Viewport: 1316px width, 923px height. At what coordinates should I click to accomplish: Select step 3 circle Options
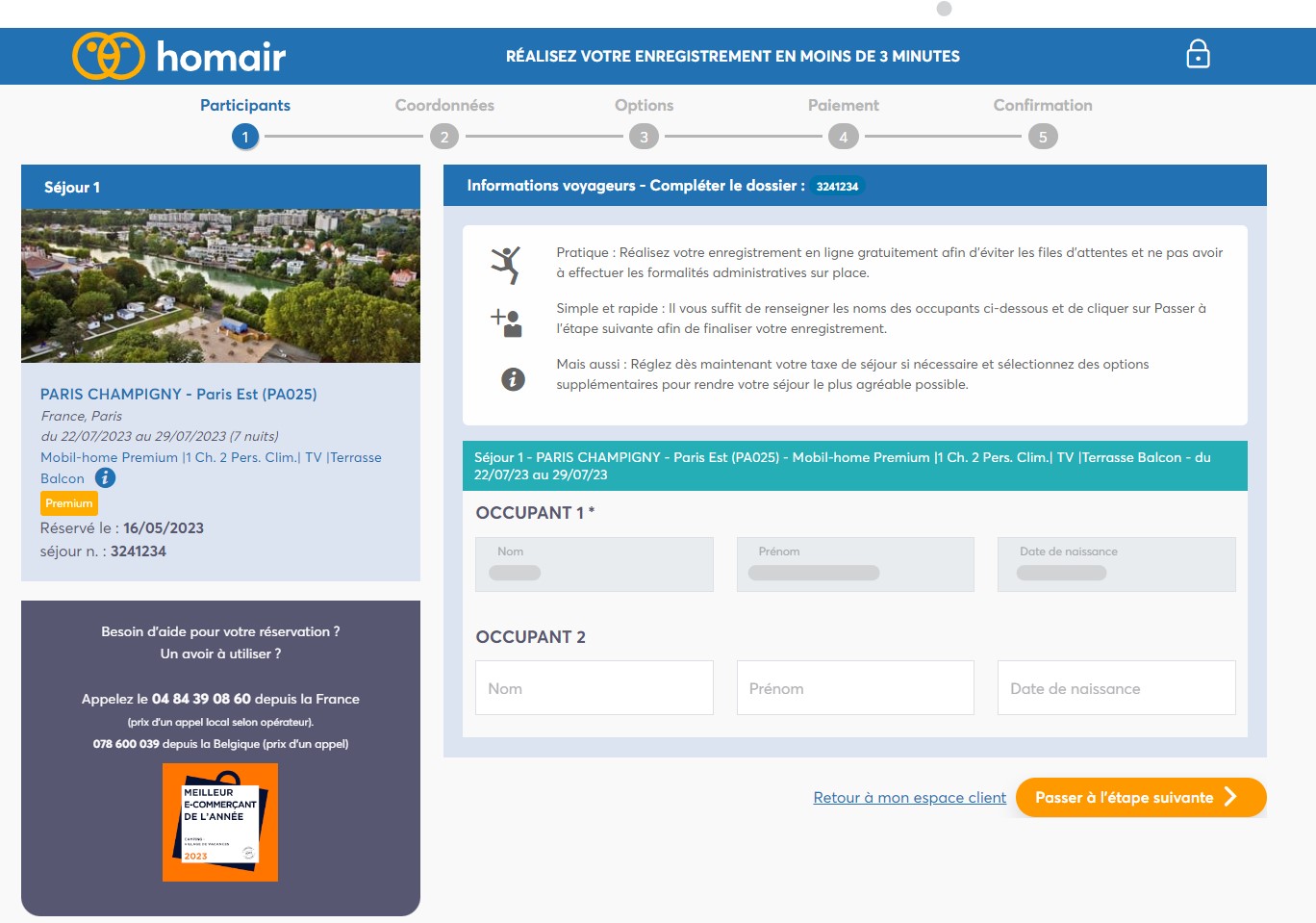(x=645, y=137)
